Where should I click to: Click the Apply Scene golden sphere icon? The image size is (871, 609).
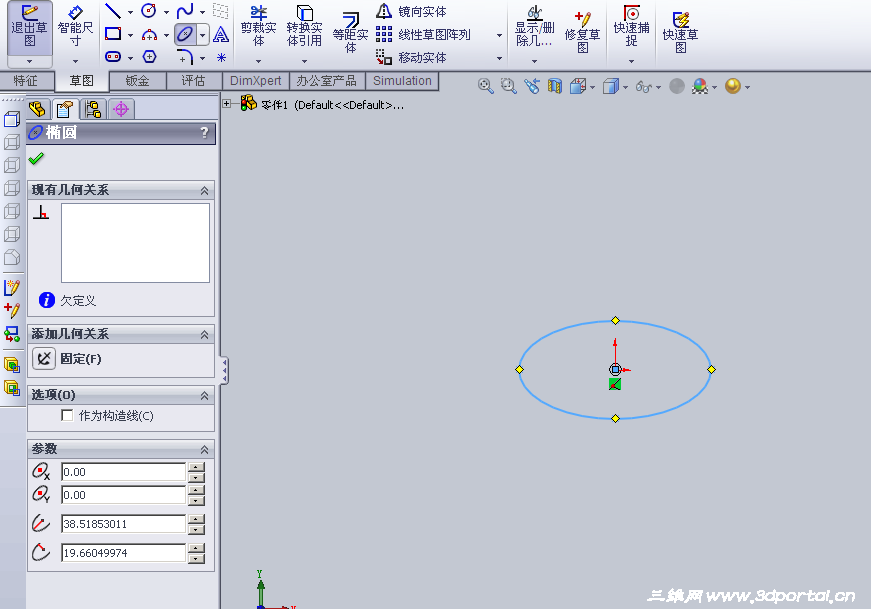click(733, 86)
